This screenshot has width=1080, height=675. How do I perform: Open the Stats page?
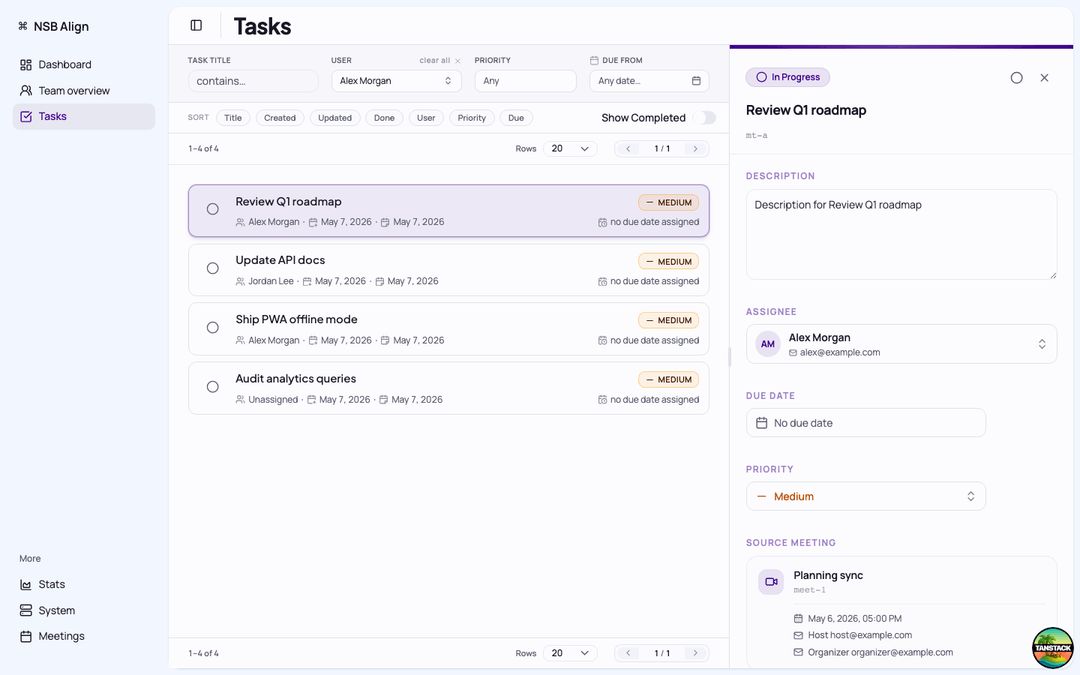tap(52, 584)
